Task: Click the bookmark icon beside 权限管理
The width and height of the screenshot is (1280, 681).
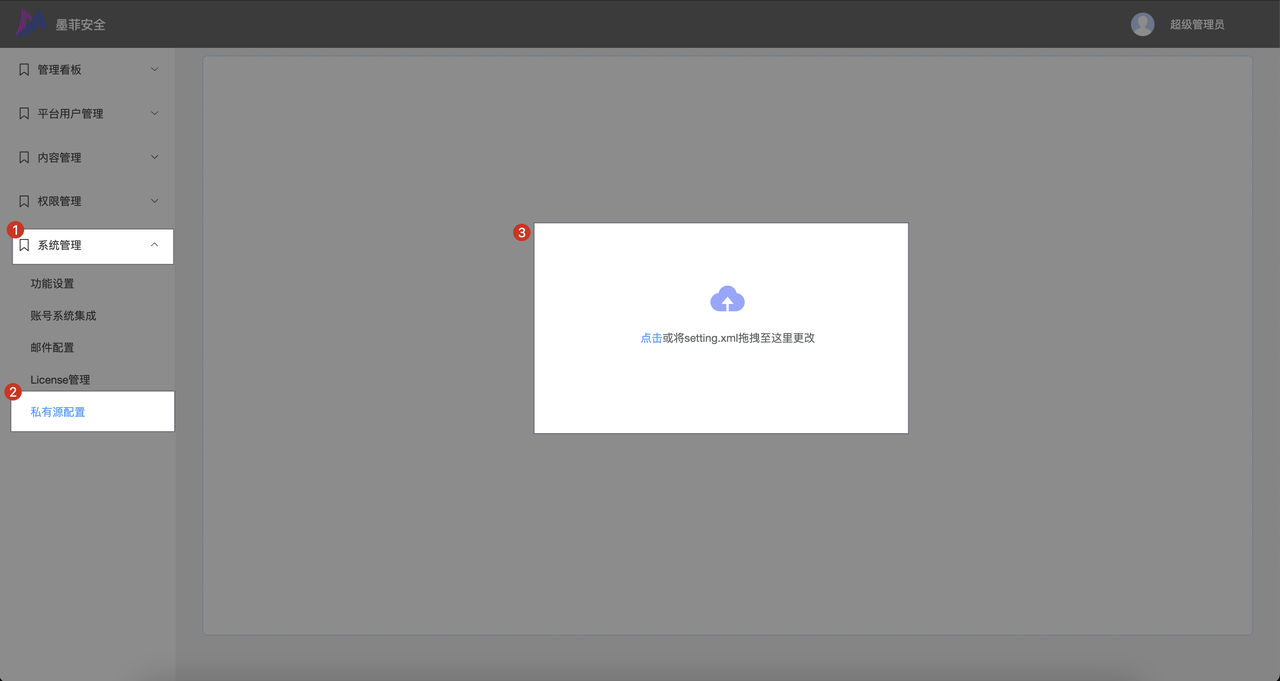Action: pos(24,201)
